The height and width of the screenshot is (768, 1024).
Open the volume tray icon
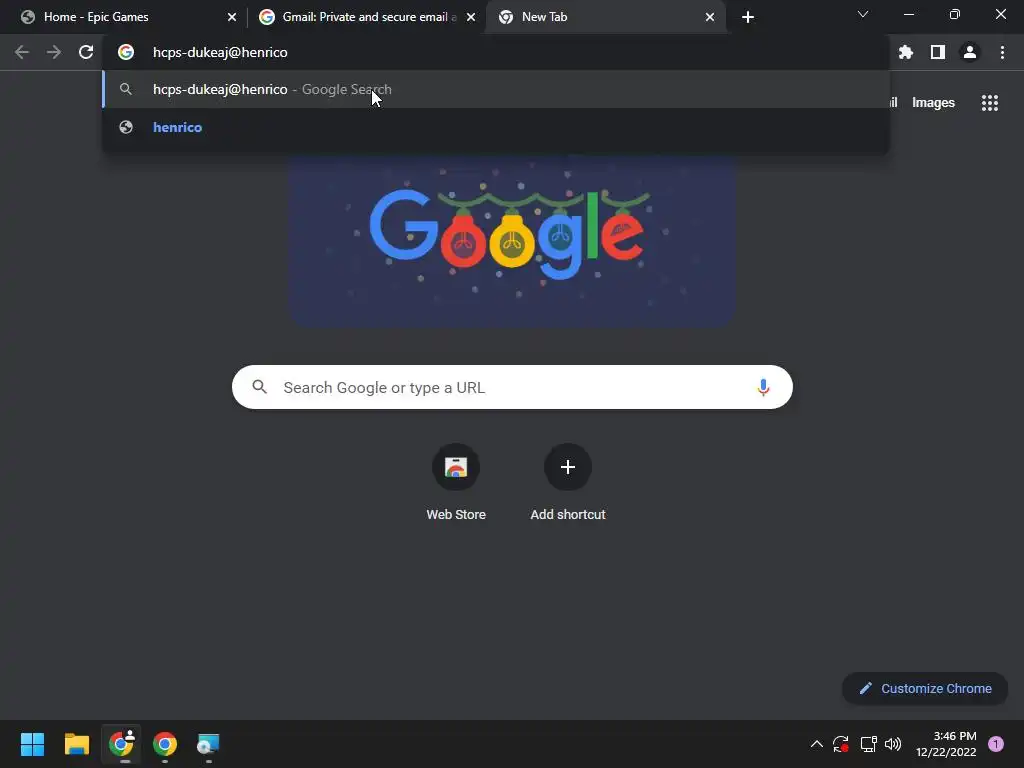tap(893, 744)
